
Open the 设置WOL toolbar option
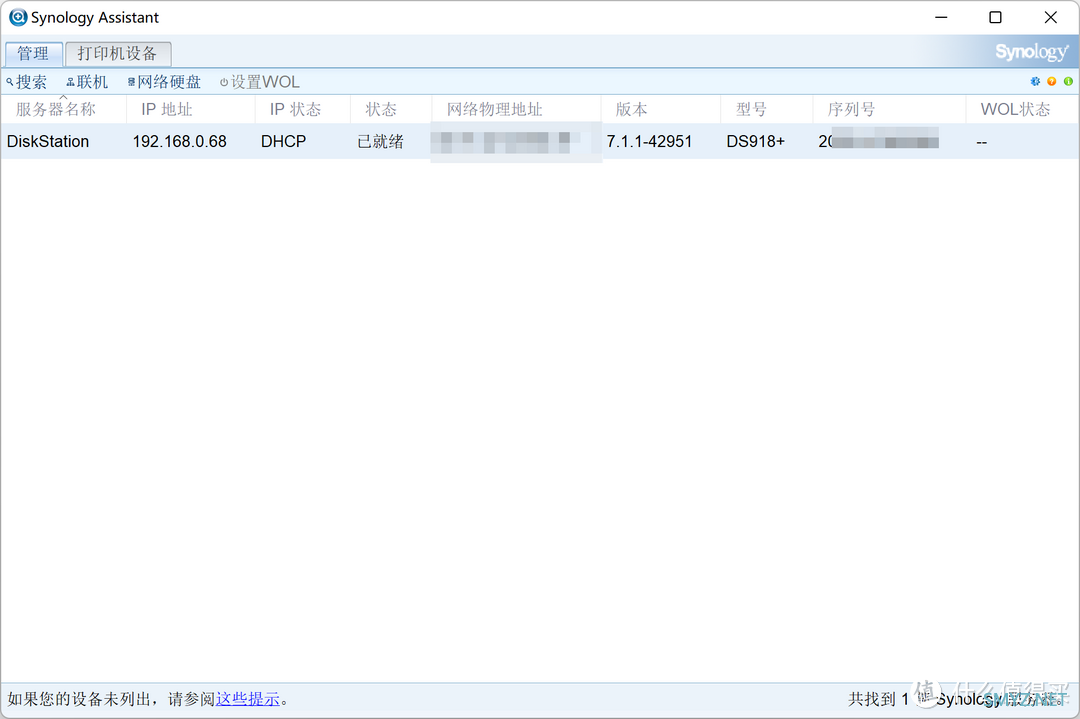[x=260, y=82]
